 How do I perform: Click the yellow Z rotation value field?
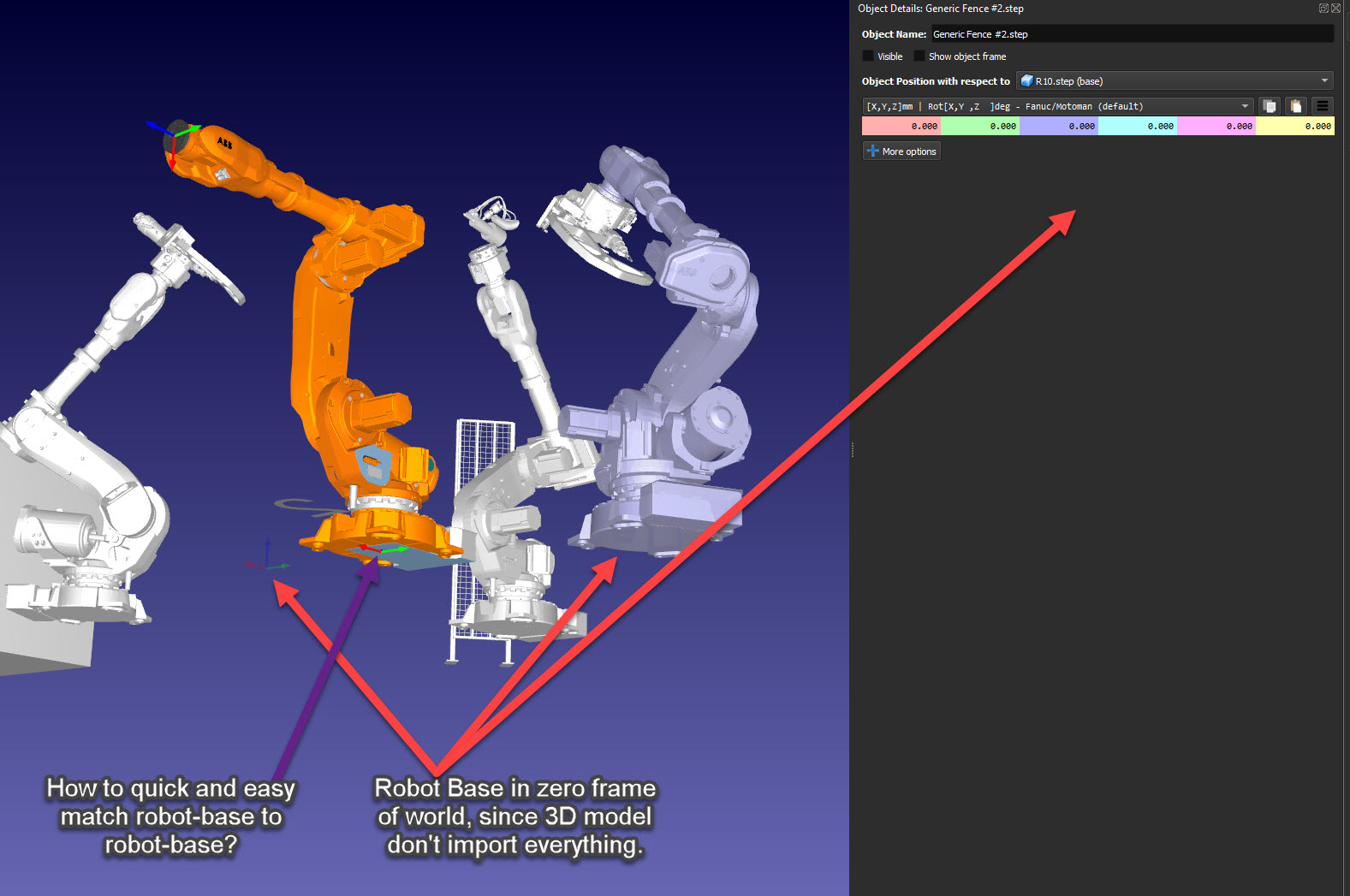click(x=1295, y=126)
